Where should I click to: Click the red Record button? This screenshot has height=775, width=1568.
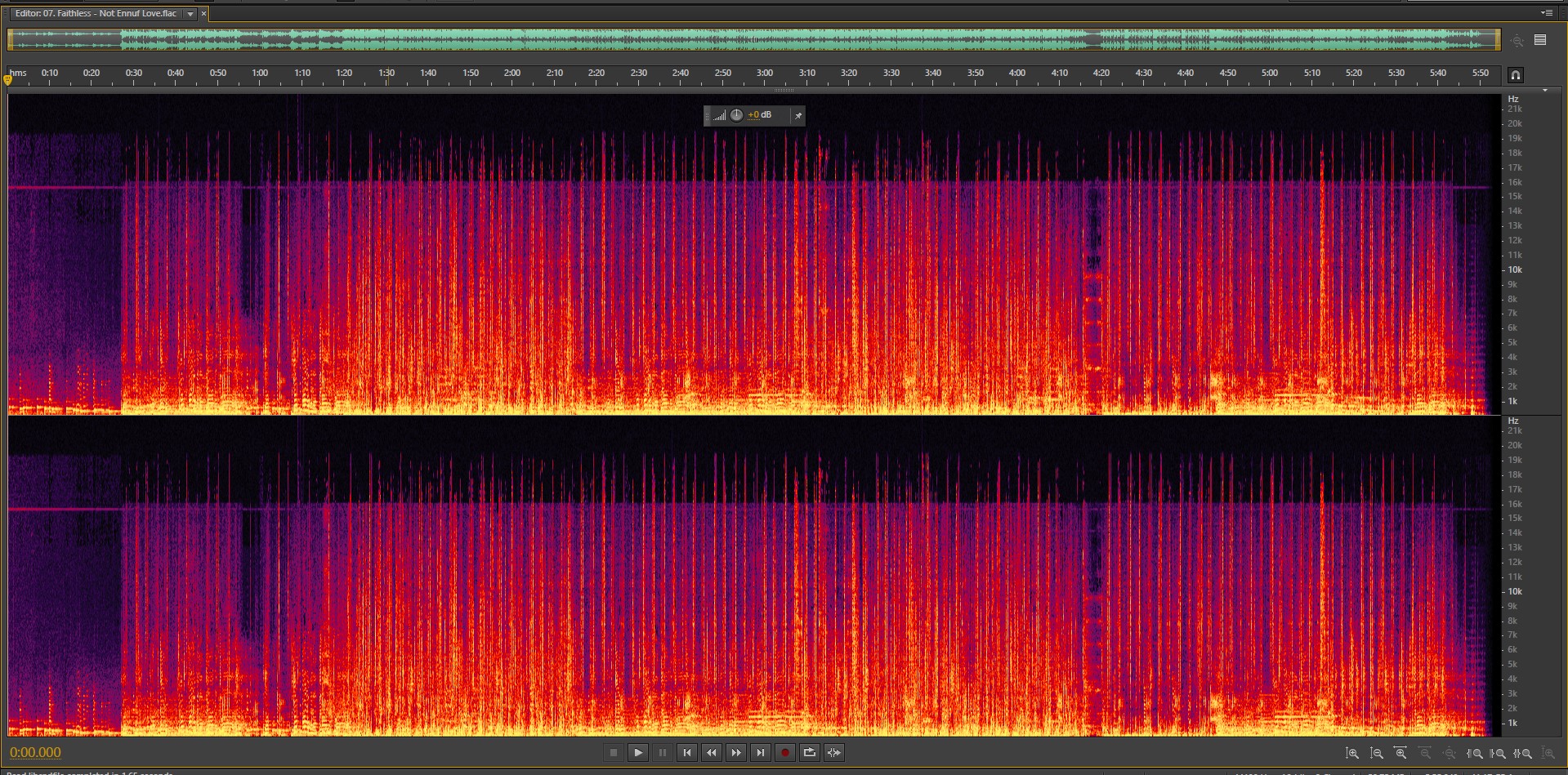784,753
